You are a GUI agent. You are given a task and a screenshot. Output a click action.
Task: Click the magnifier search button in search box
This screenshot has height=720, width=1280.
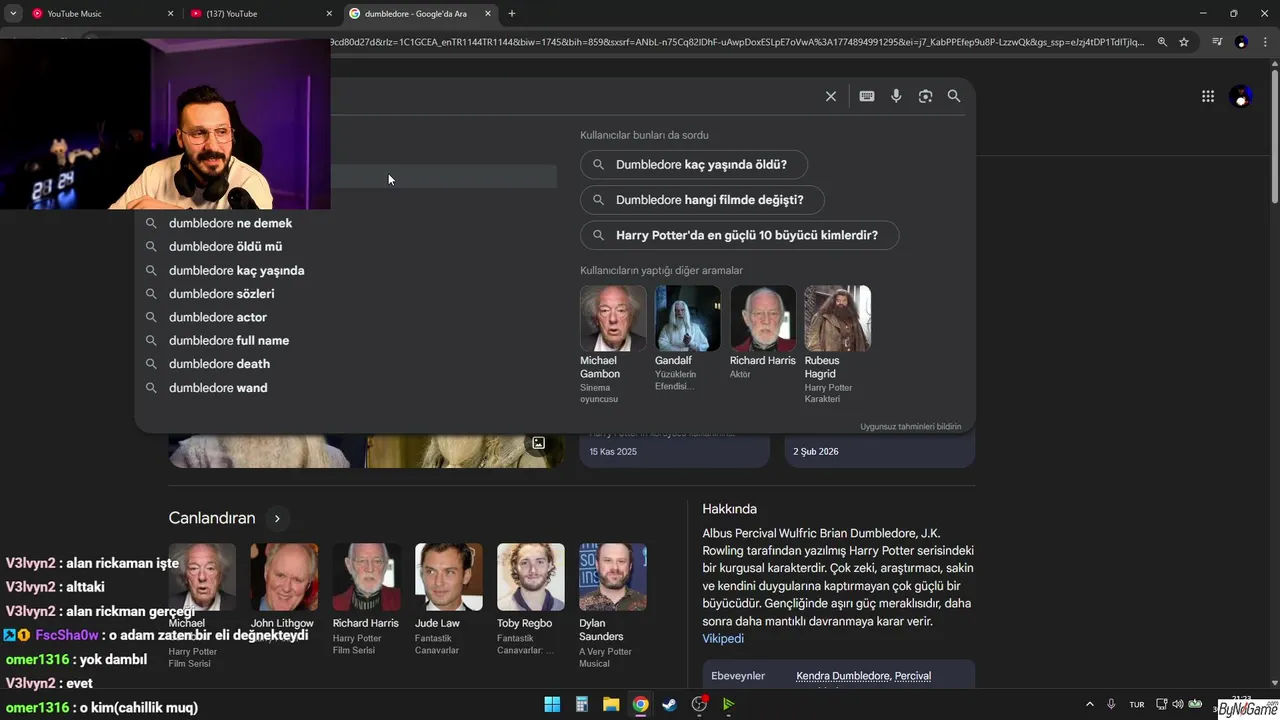point(954,96)
